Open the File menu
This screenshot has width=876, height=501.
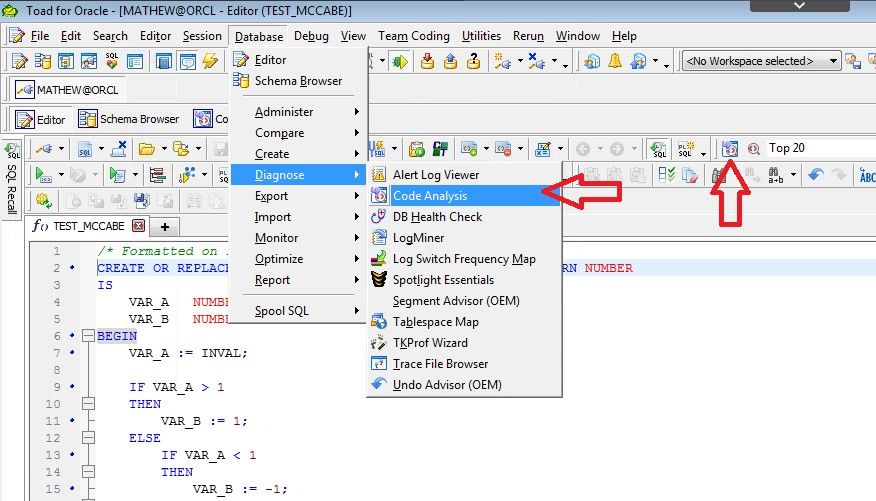point(39,36)
